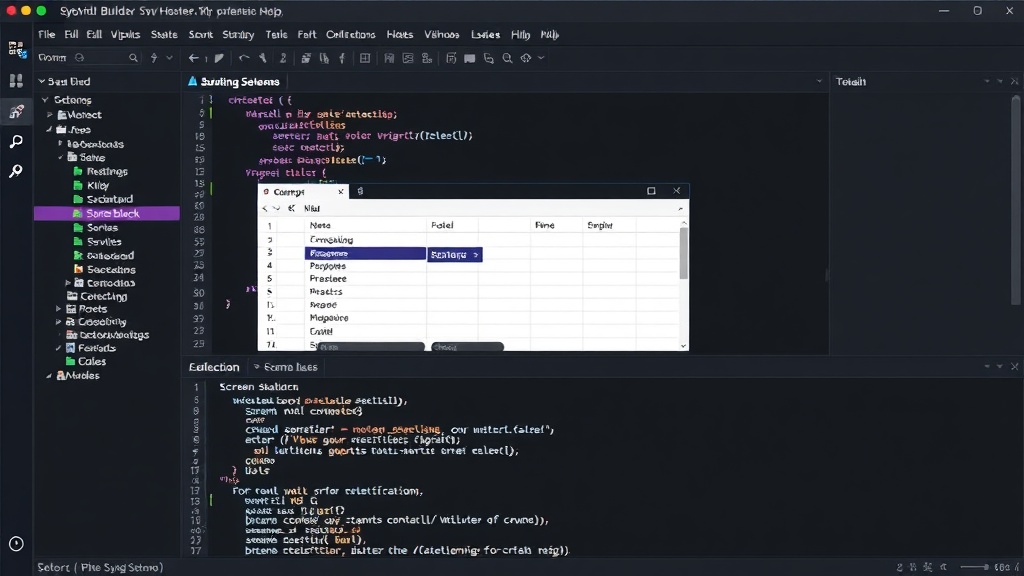Select the "Restings" item in the tree
The height and width of the screenshot is (576, 1024).
(x=107, y=171)
